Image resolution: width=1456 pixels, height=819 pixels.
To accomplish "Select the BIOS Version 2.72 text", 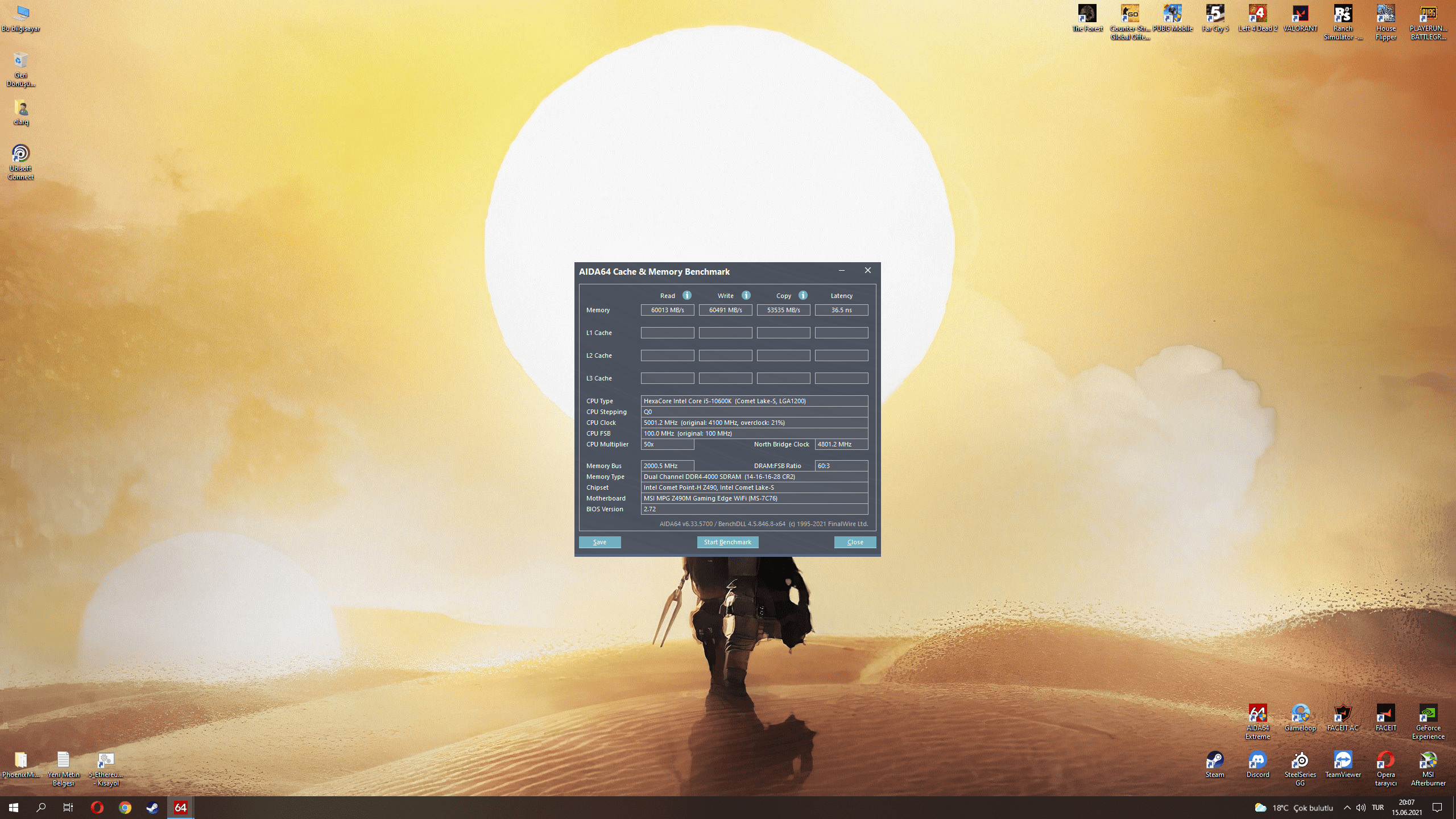I will (755, 509).
